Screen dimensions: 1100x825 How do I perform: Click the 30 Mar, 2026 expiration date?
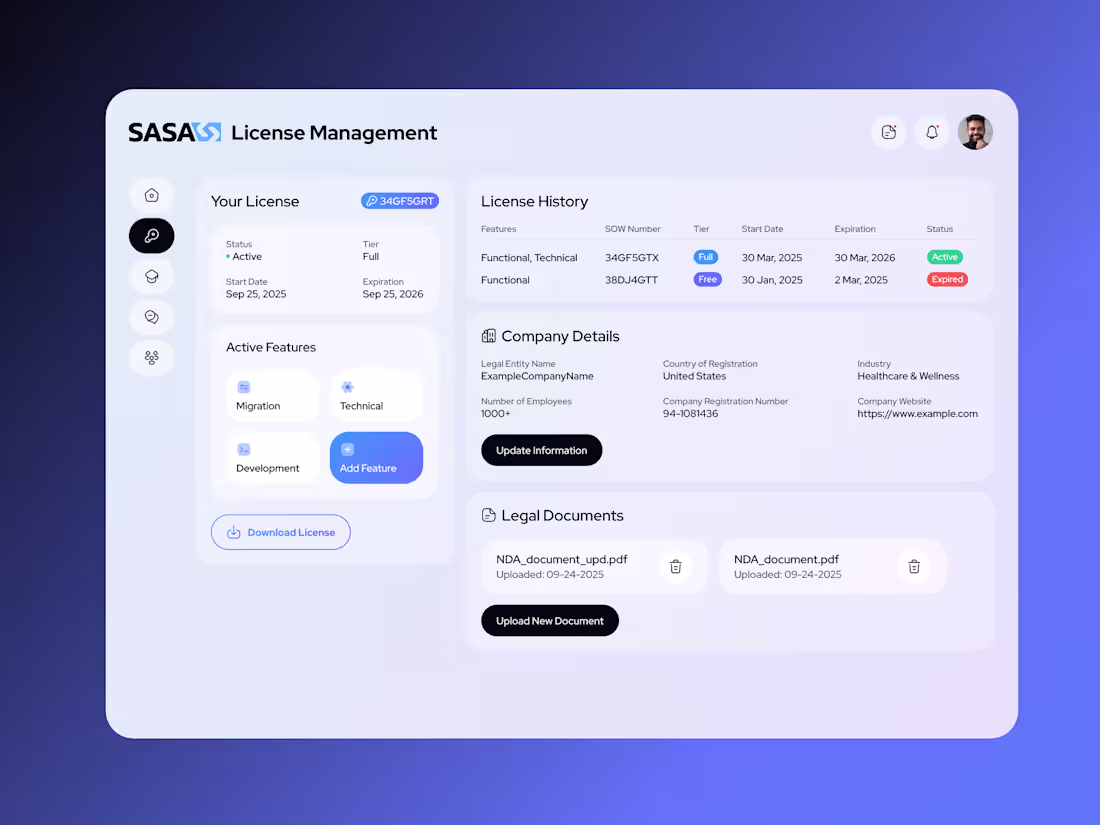pos(865,257)
